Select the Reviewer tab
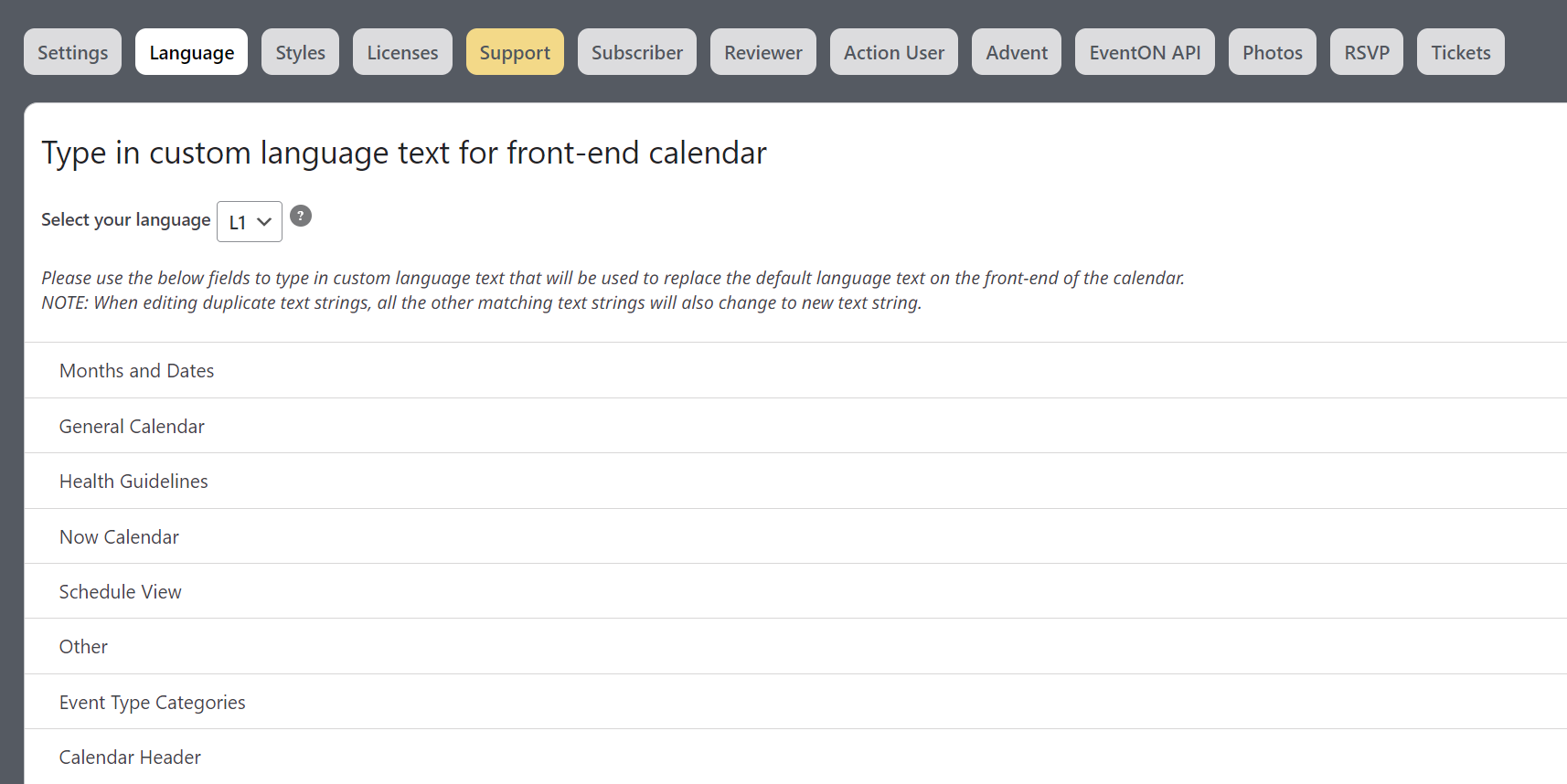1567x784 pixels. pyautogui.click(x=763, y=52)
